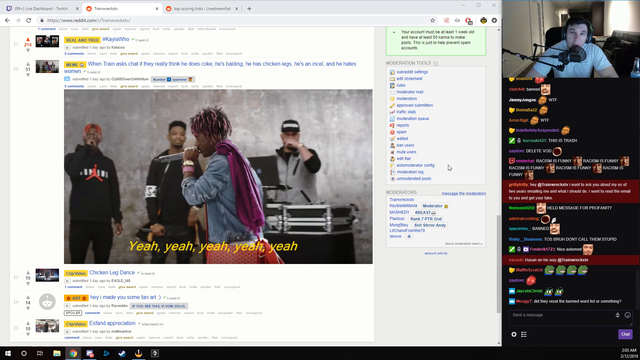This screenshot has height=360, width=640.
Task: Open the moderator mail link
Action: [x=410, y=92]
